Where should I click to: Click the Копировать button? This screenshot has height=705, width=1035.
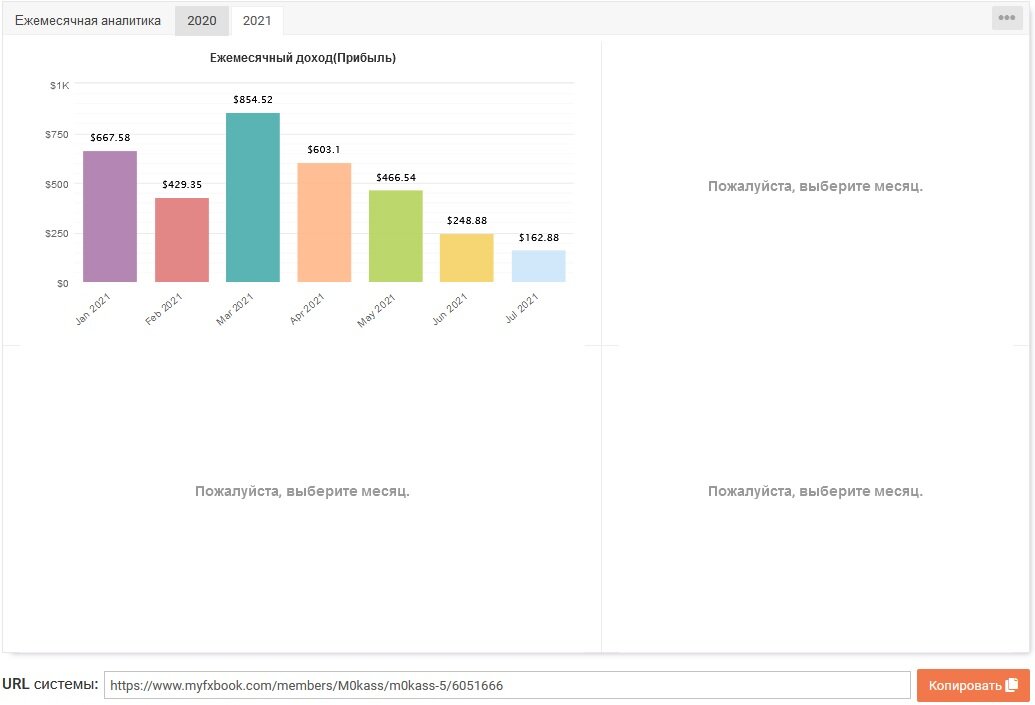pos(973,685)
